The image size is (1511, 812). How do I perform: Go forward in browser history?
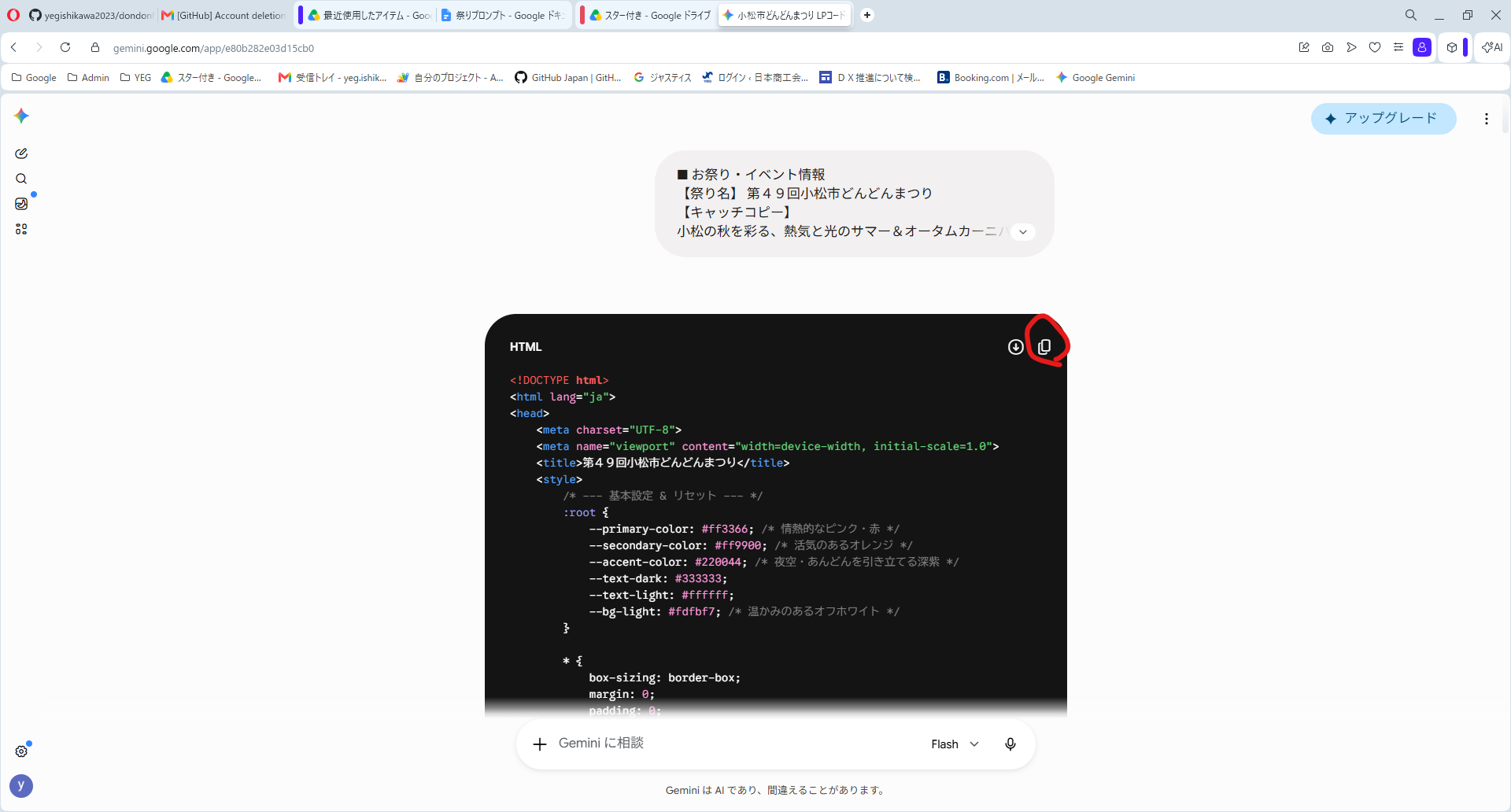(39, 47)
